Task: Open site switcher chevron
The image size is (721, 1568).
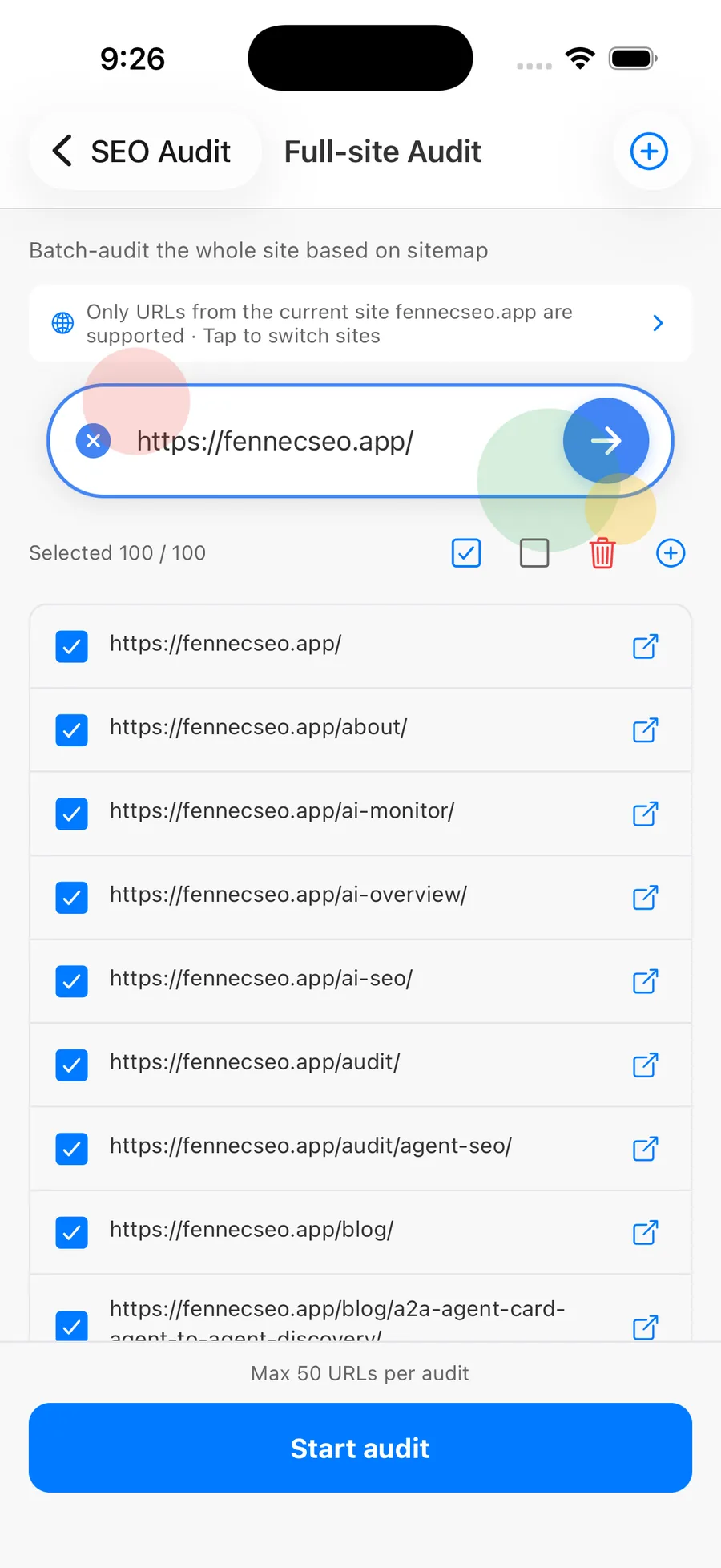Action: point(658,323)
